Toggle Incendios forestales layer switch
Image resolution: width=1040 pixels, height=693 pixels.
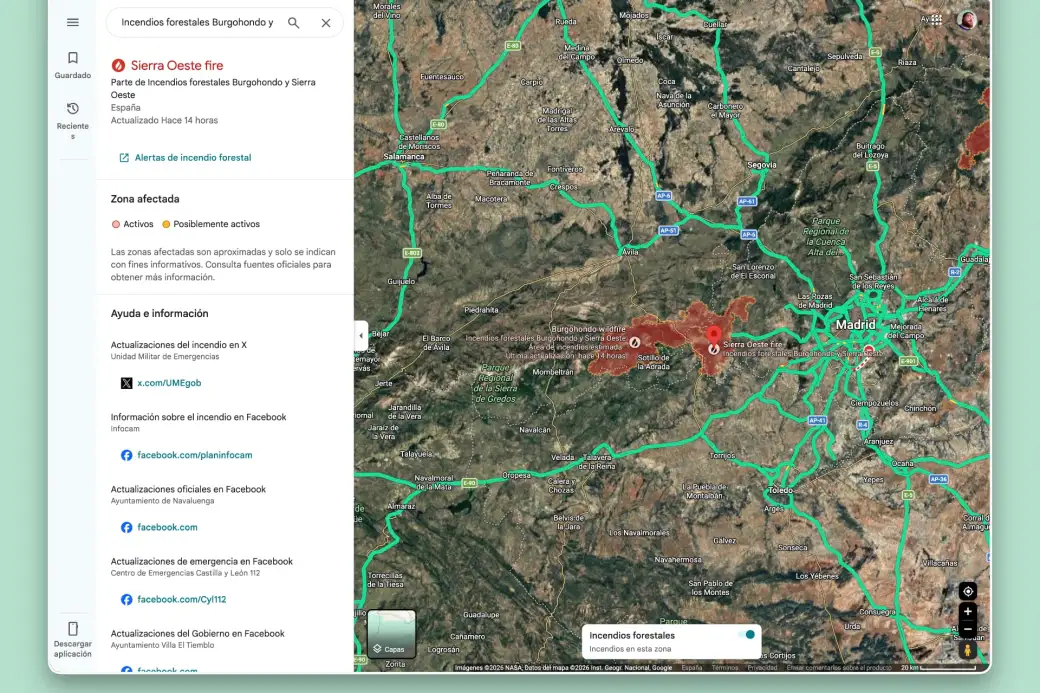748,635
